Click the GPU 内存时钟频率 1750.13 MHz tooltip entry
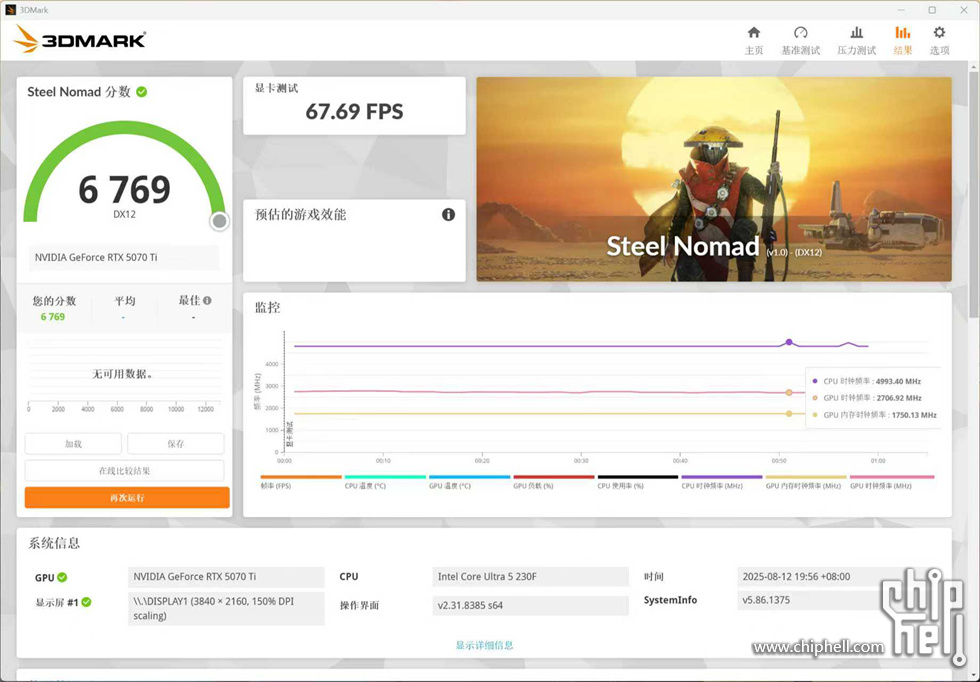This screenshot has width=980, height=682. click(874, 415)
